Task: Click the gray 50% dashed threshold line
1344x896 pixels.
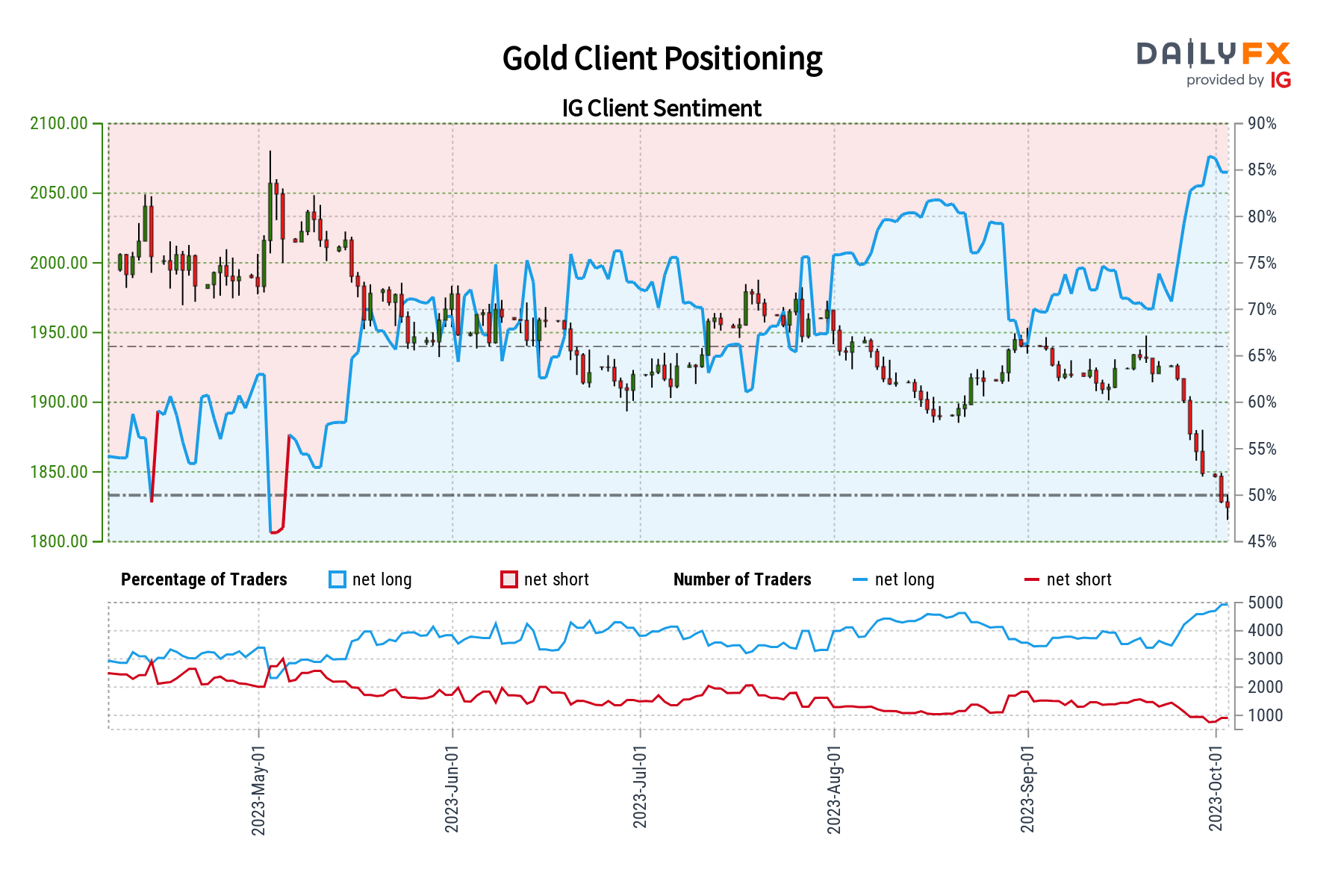Action: click(x=672, y=494)
